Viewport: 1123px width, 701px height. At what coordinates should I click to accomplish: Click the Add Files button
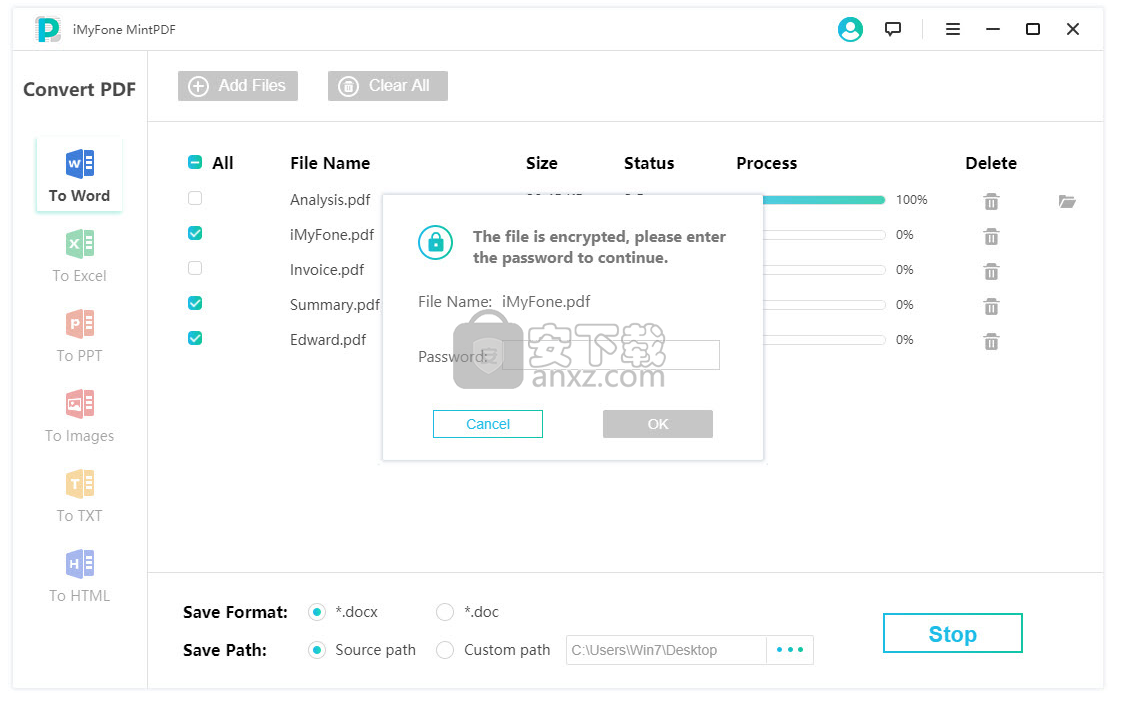[x=238, y=86]
